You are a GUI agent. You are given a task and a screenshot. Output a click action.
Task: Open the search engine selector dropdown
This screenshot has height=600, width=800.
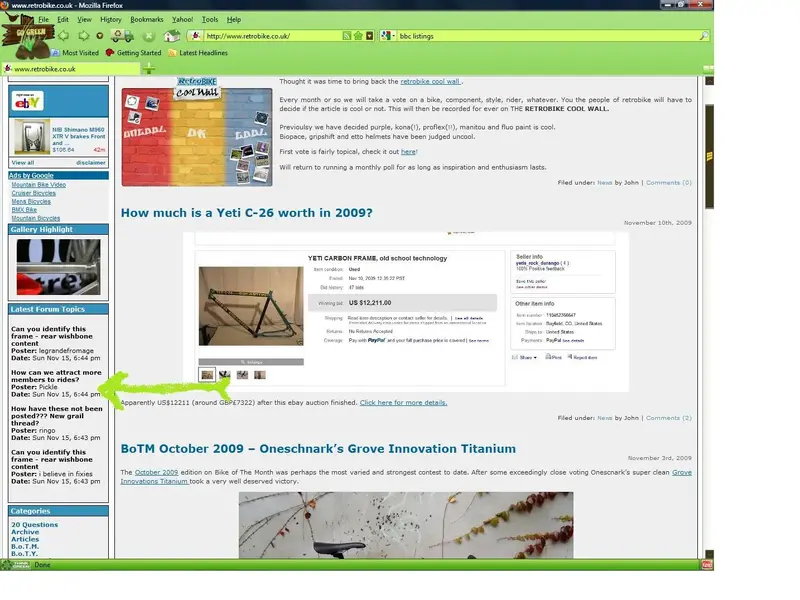coord(387,36)
